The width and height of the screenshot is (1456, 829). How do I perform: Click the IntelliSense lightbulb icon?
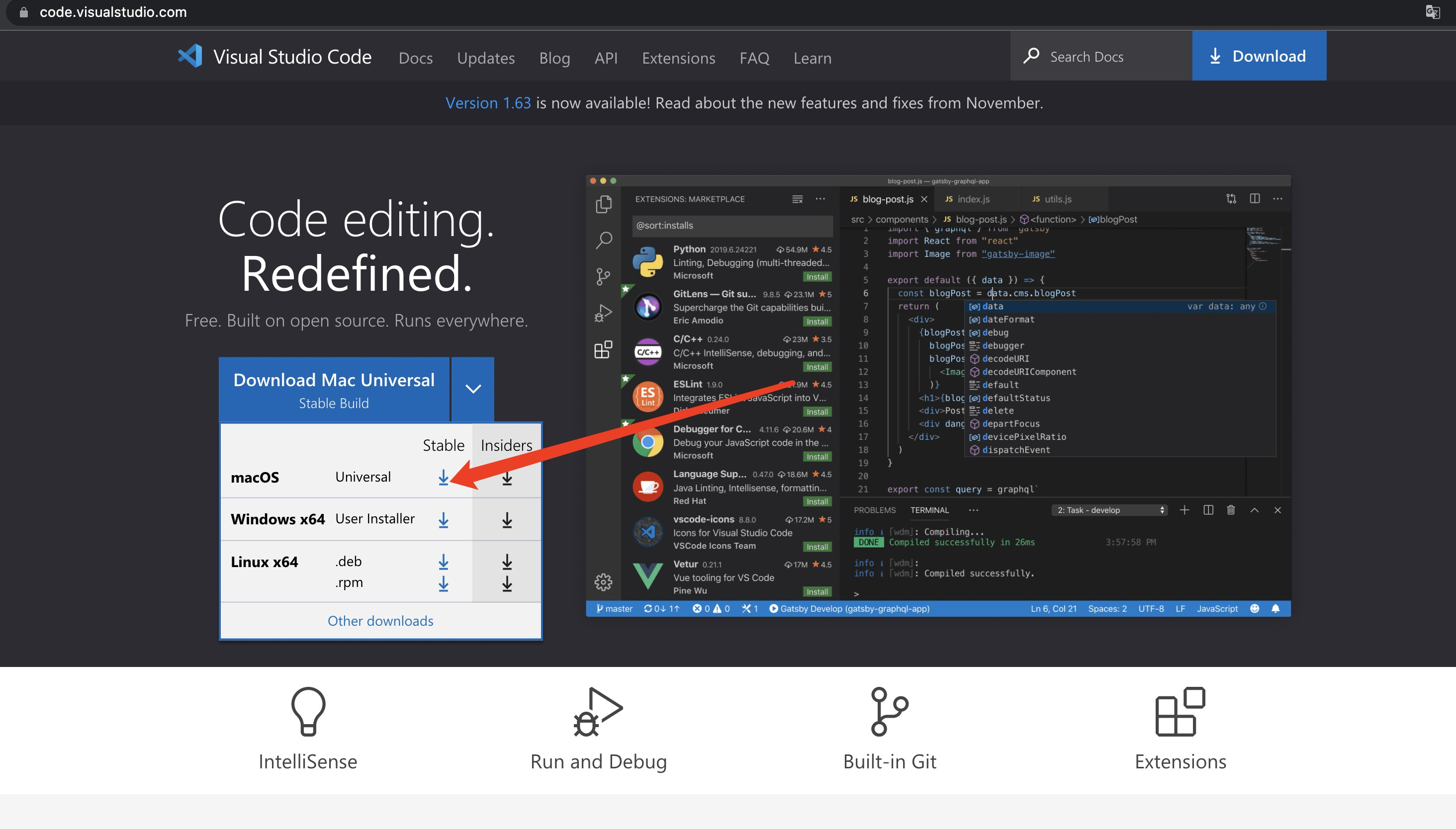pyautogui.click(x=308, y=712)
